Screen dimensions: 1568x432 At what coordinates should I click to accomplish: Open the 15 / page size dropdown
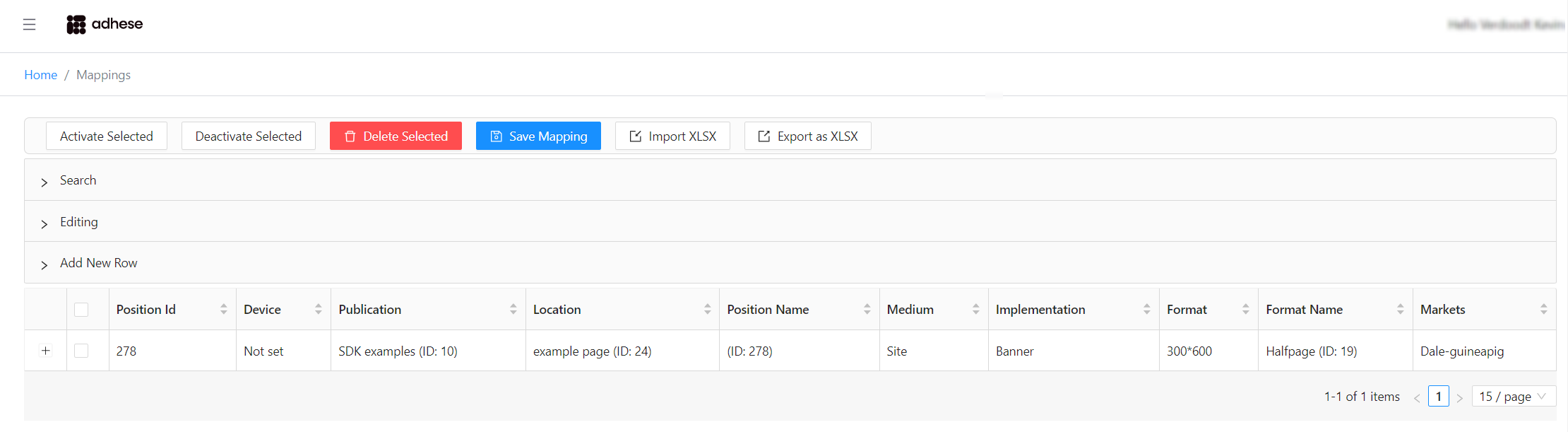pyautogui.click(x=1513, y=397)
